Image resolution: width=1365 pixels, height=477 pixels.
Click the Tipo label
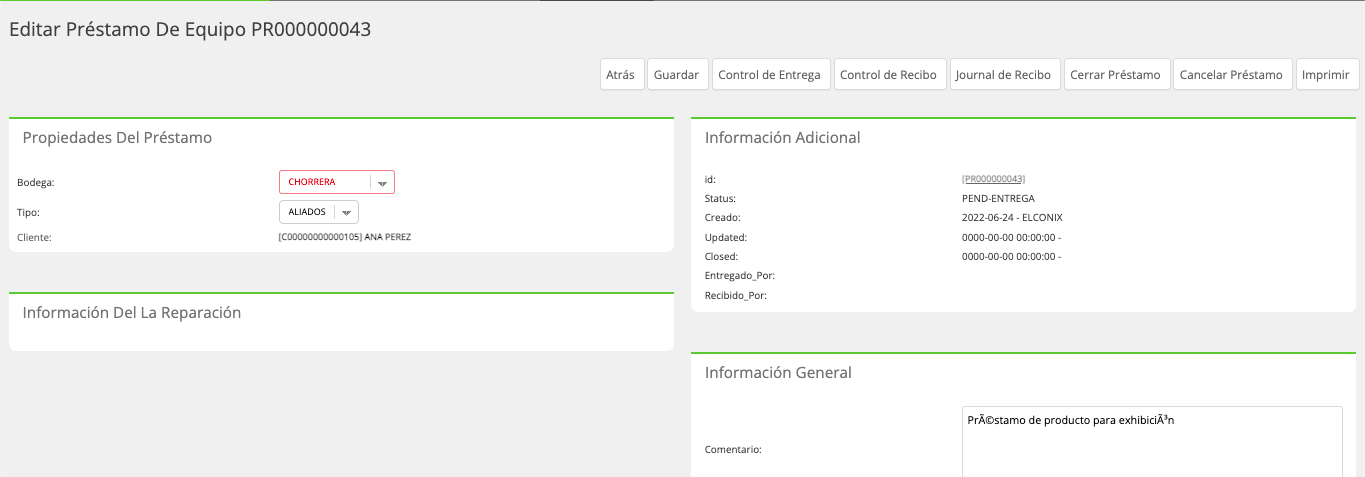tap(29, 212)
